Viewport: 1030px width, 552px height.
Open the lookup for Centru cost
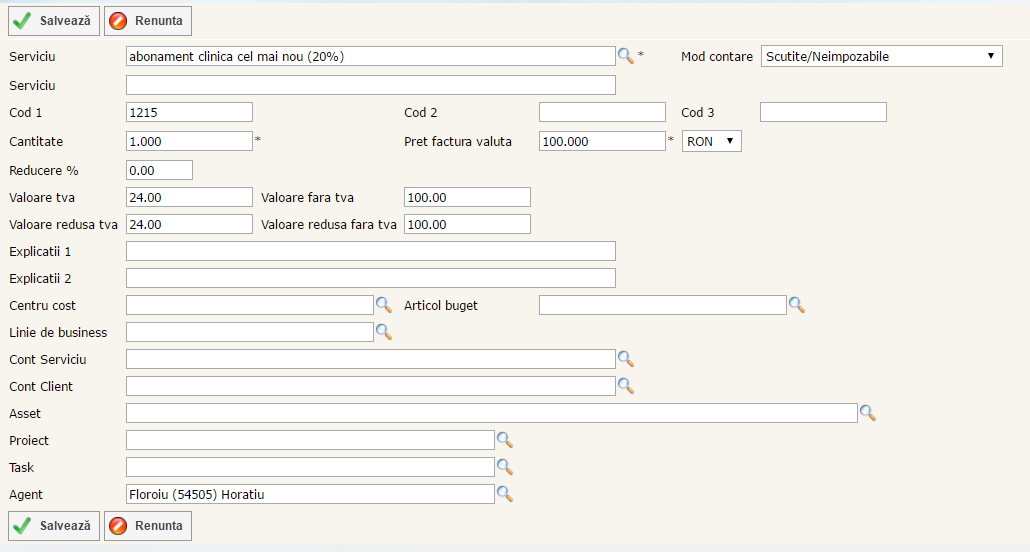pos(383,305)
